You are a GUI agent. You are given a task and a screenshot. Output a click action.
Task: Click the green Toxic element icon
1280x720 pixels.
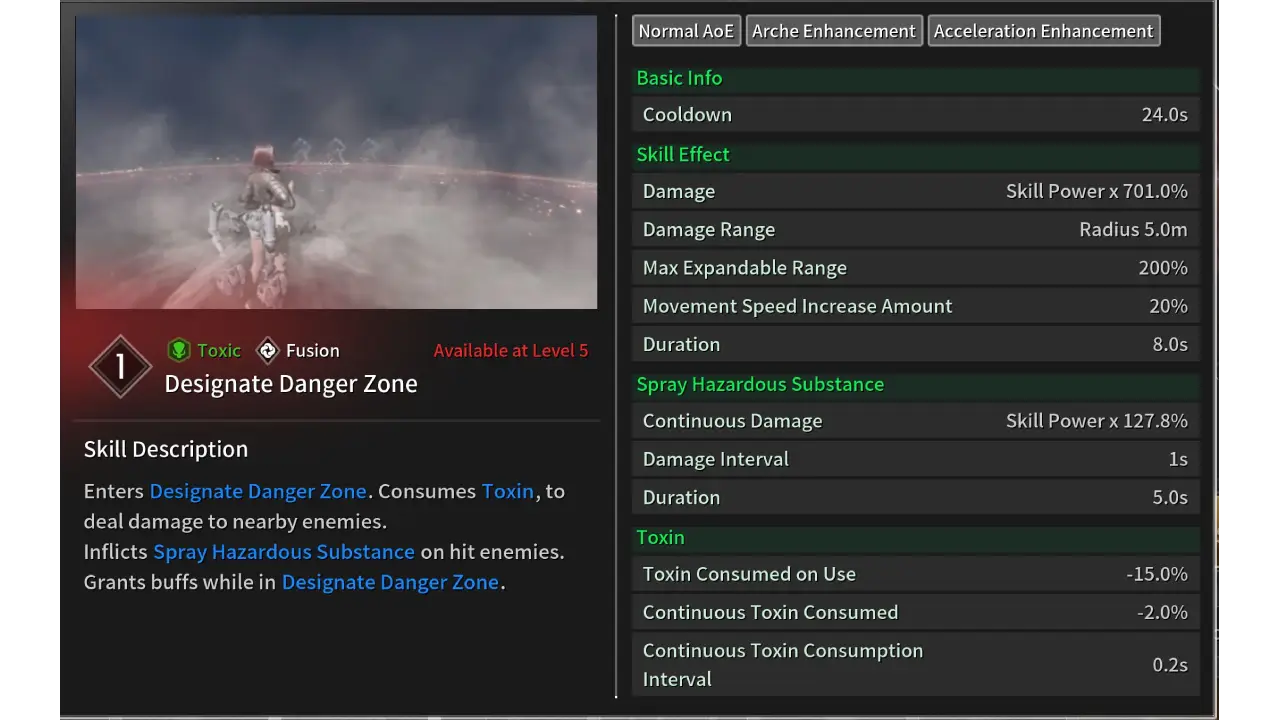click(x=180, y=350)
